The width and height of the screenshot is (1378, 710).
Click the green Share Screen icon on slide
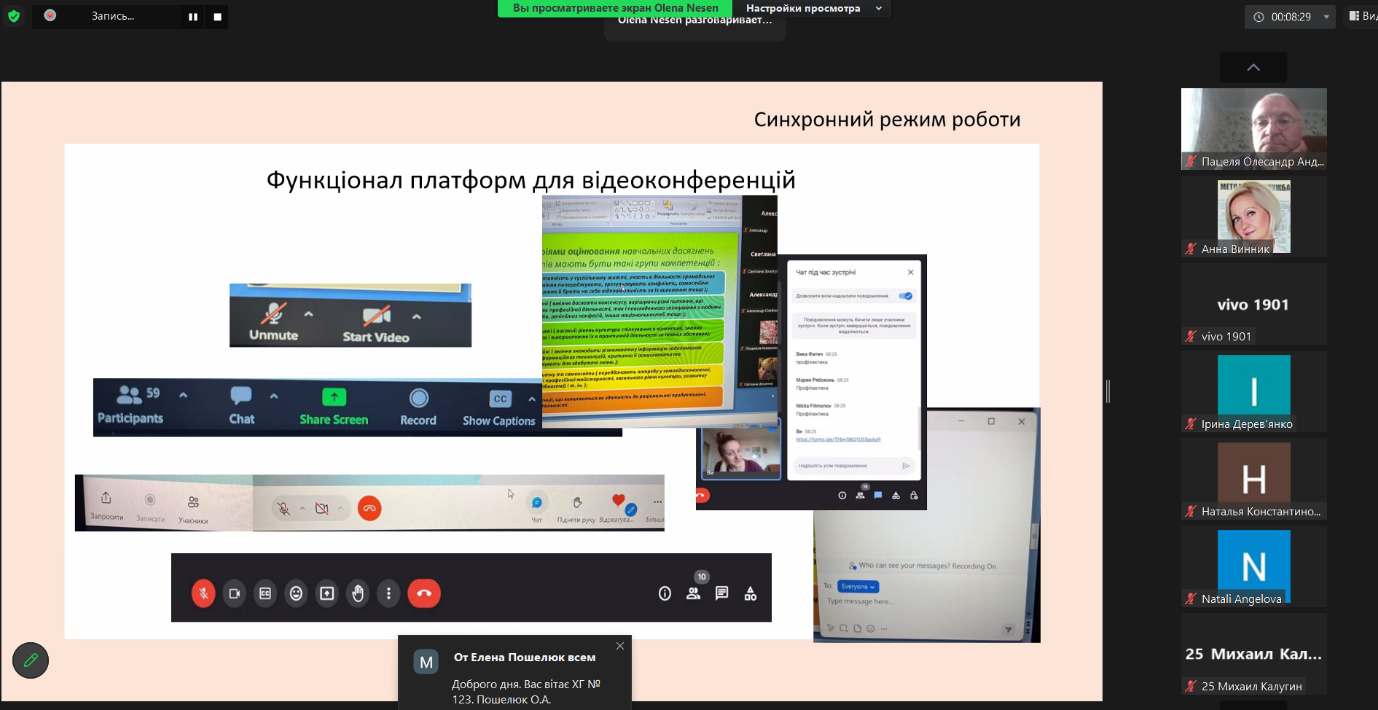point(334,397)
